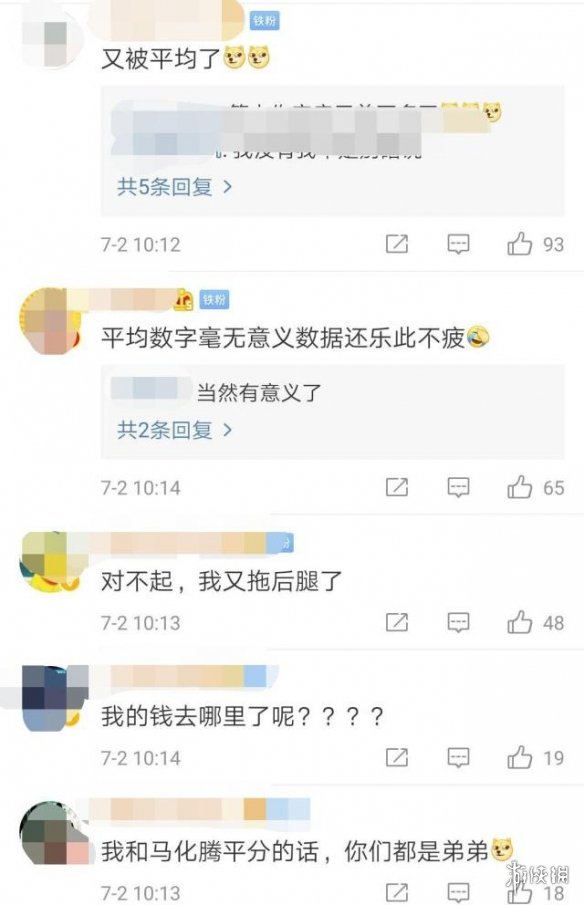This screenshot has width=584, height=905.
Task: Open the 我和马化腾平分的话 comment
Action: tap(307, 851)
